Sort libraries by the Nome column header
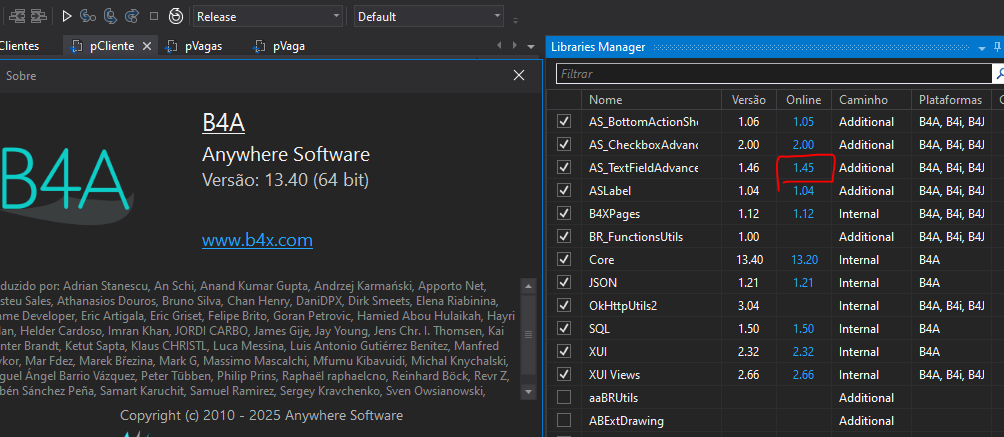 (x=651, y=100)
